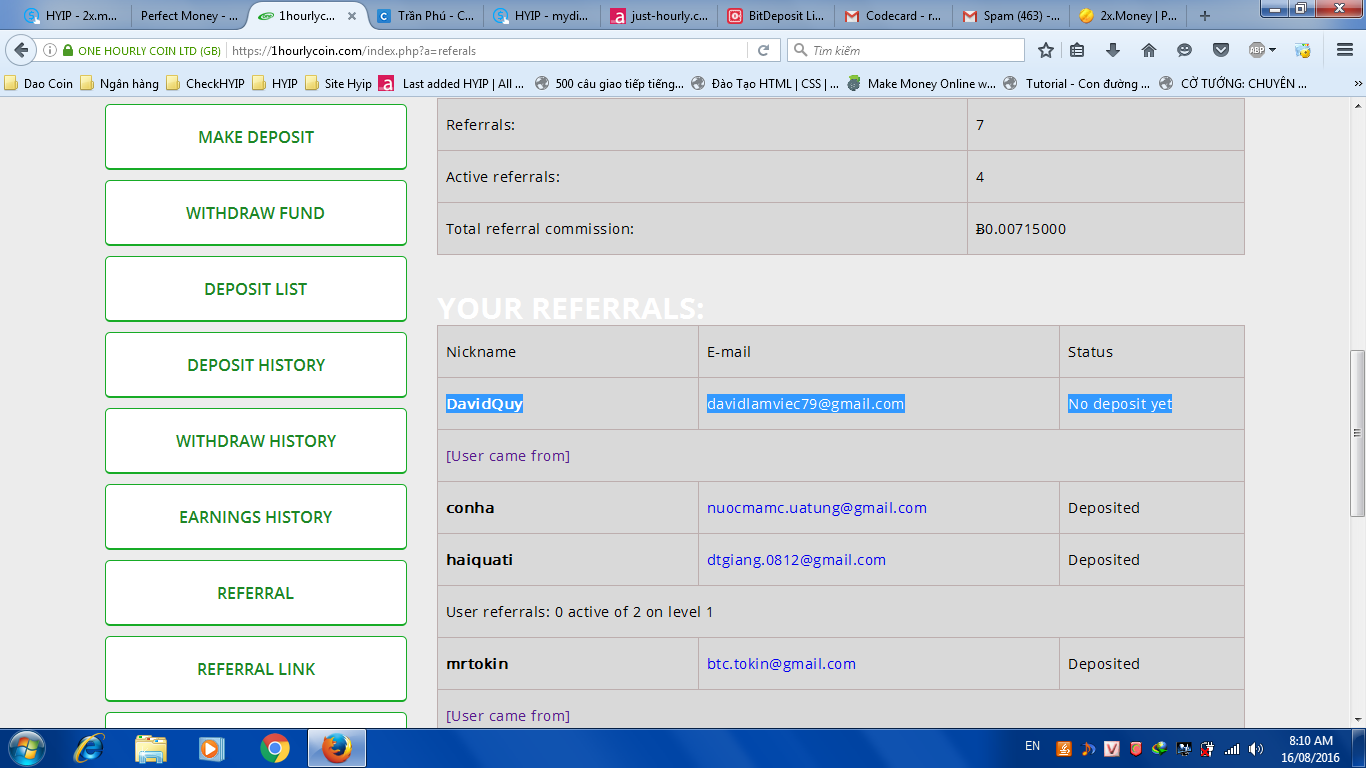Image resolution: width=1366 pixels, height=768 pixels.
Task: Click the Adblock Plus ABP icon
Action: 1257,51
